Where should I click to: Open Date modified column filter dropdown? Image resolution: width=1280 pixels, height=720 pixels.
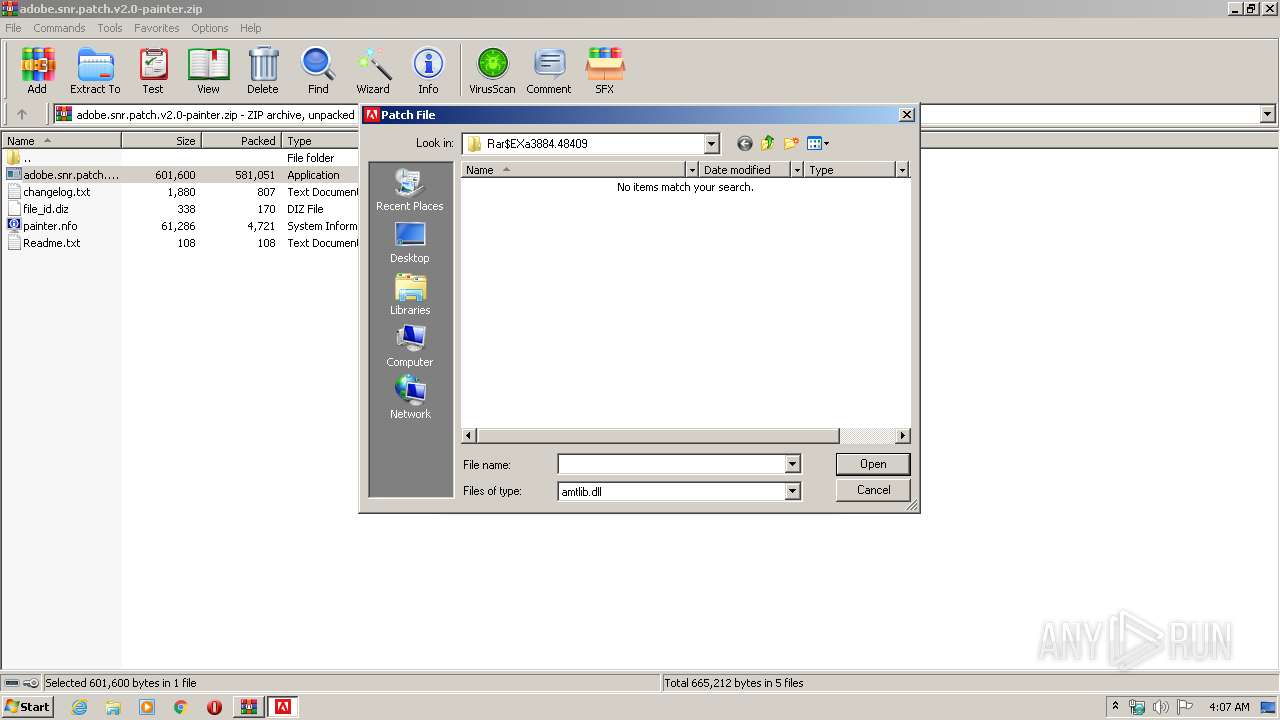tap(797, 170)
